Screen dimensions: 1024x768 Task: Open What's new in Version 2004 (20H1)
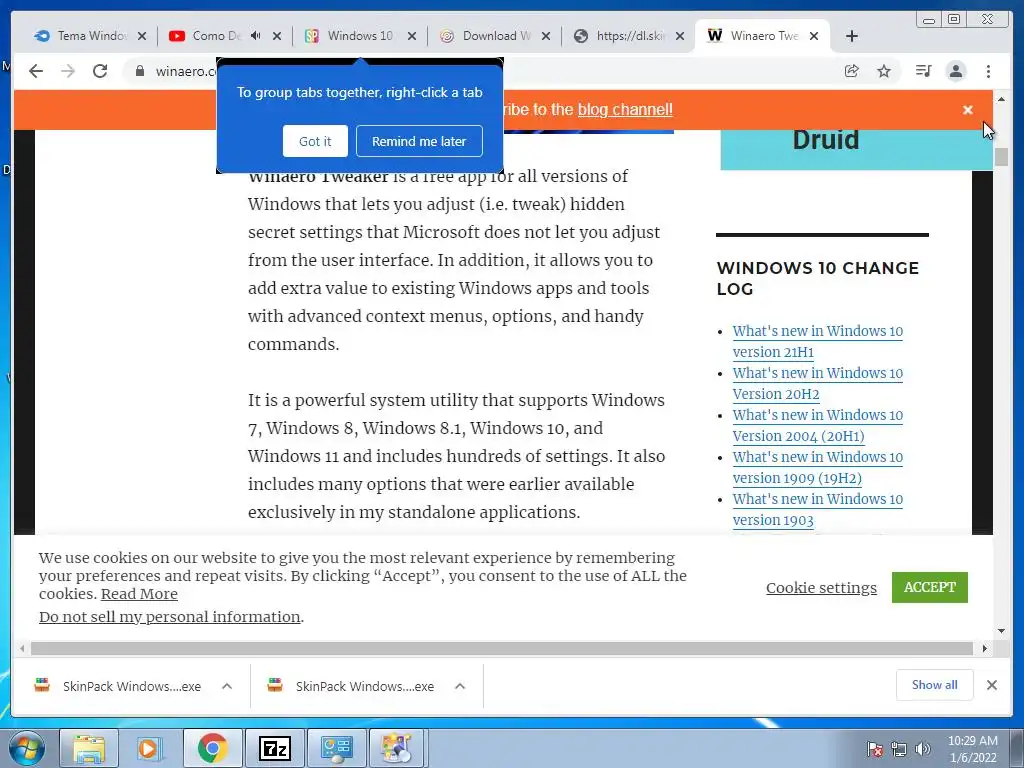click(x=818, y=425)
